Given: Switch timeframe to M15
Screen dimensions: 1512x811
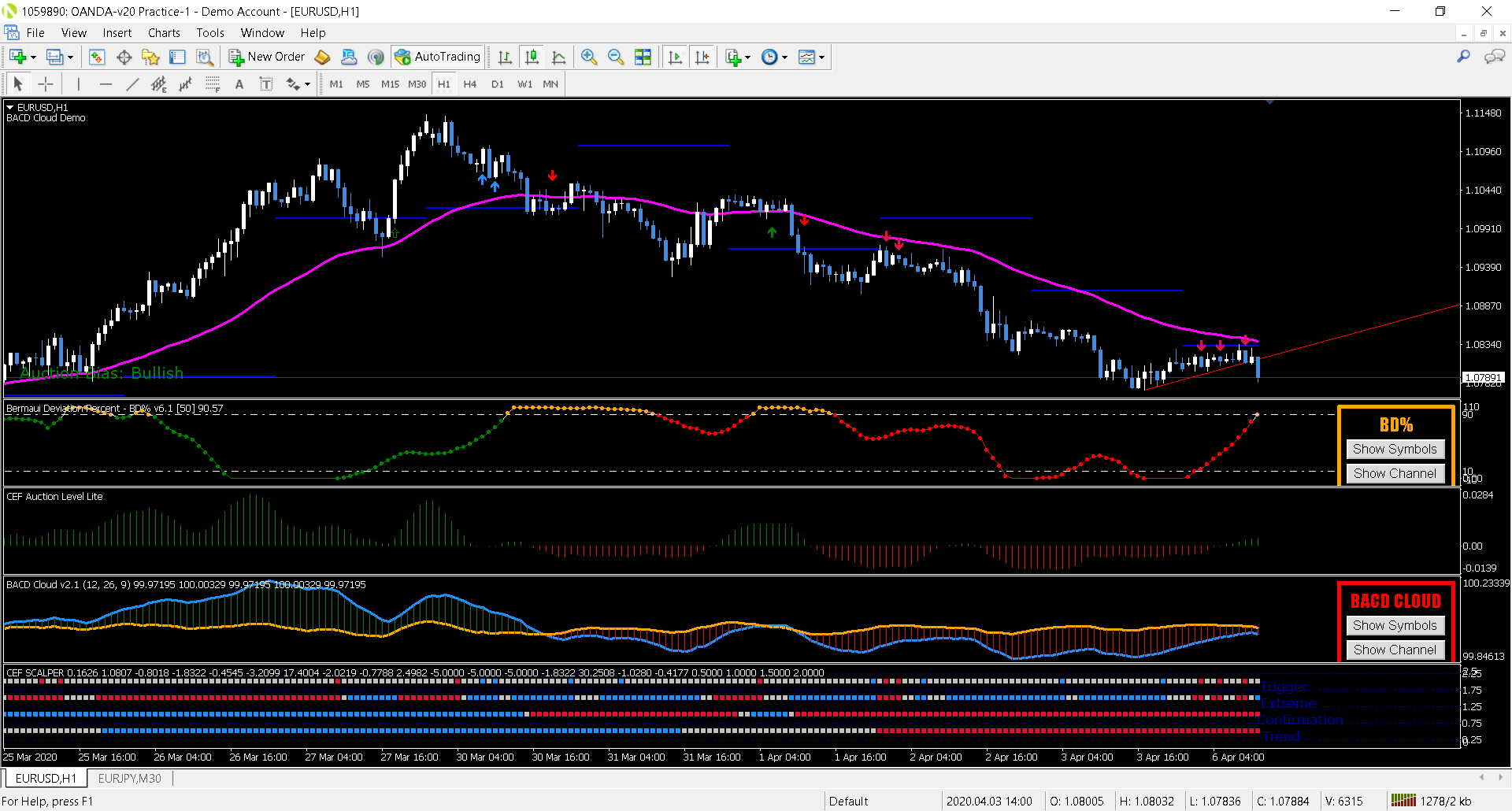Looking at the screenshot, I should 390,83.
